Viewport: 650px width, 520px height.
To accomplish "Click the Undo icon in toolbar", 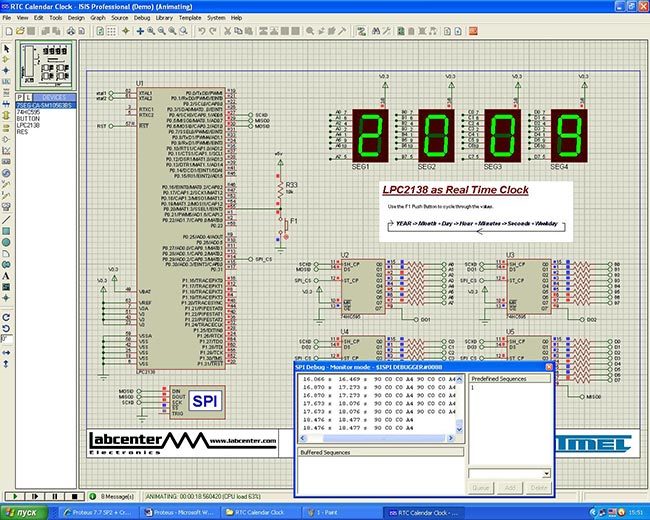I will [x=202, y=31].
